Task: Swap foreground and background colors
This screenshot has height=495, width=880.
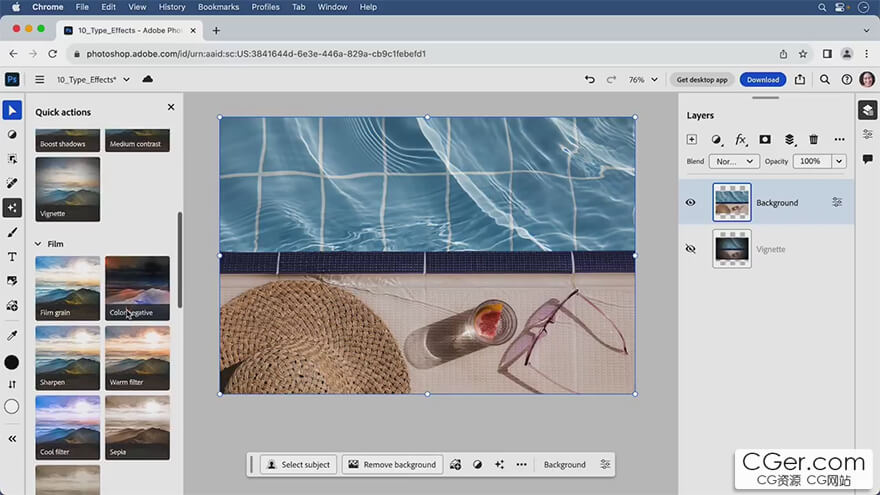Action: (x=12, y=384)
